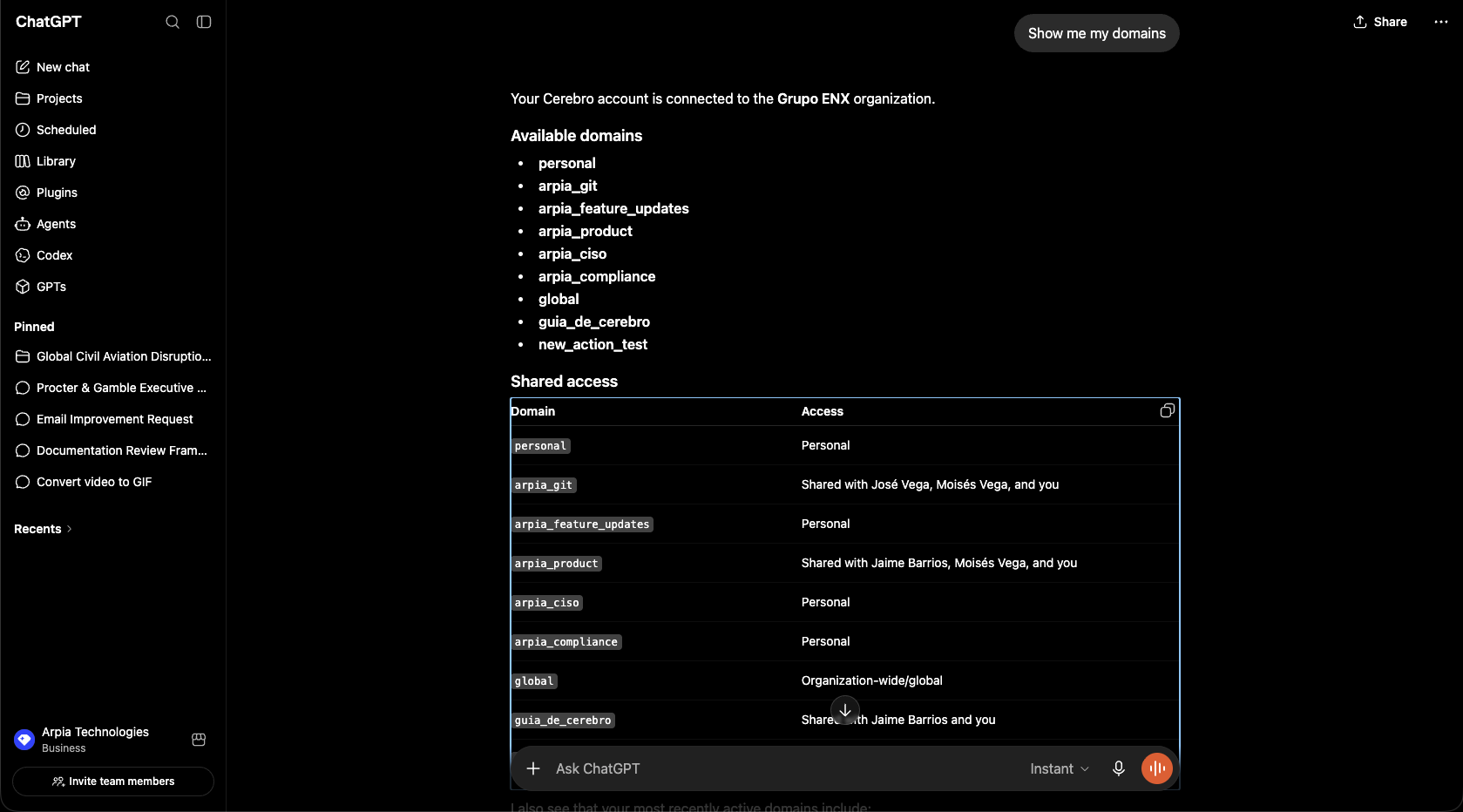Click the arpia_ciso table cell
The width and height of the screenshot is (1463, 812).
tap(546, 603)
